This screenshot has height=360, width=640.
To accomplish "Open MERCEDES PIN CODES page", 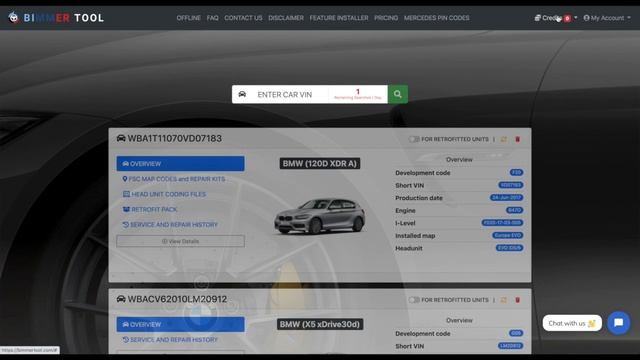I will [x=436, y=18].
